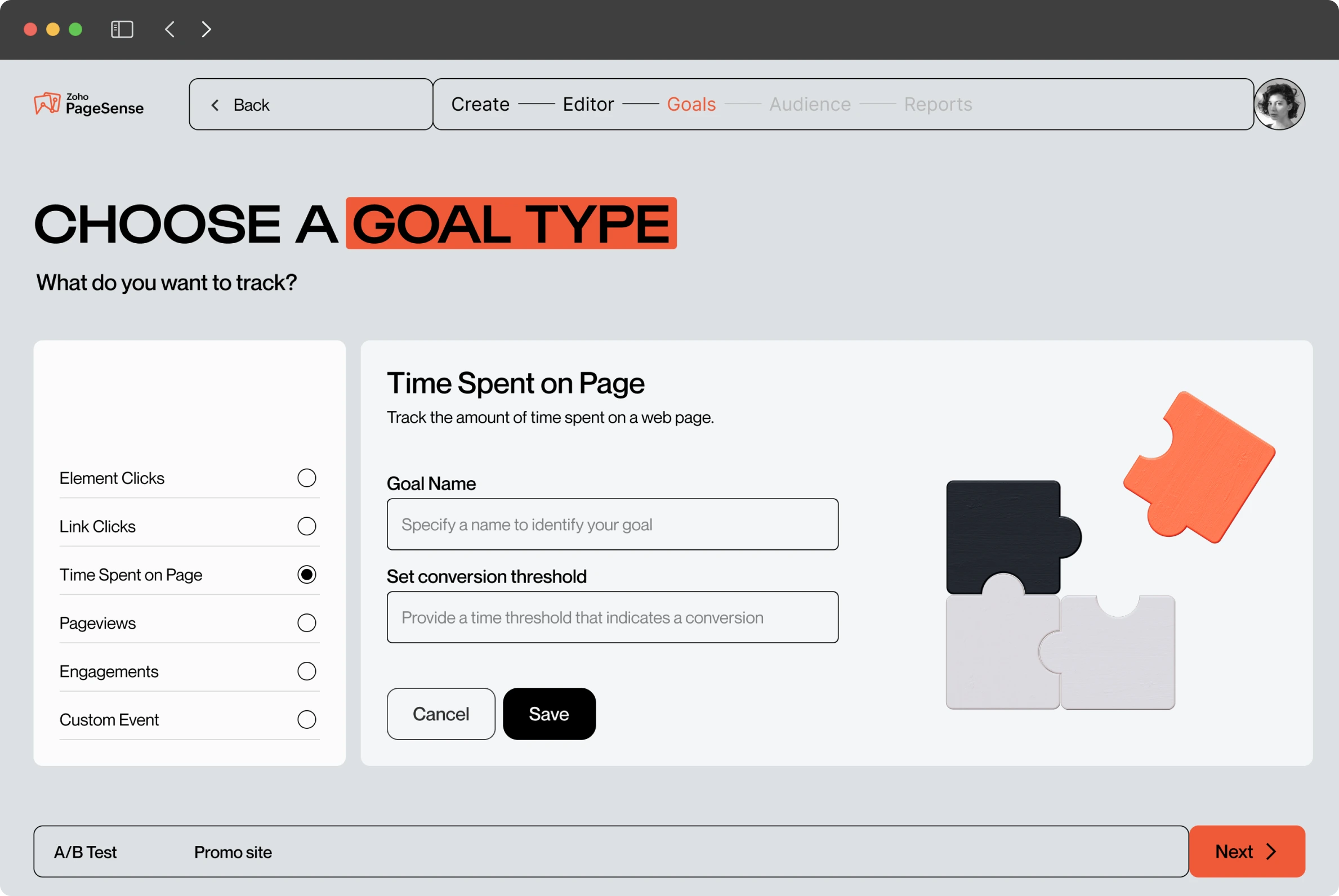Click the Pageviews label
This screenshot has height=896, width=1339.
97,623
